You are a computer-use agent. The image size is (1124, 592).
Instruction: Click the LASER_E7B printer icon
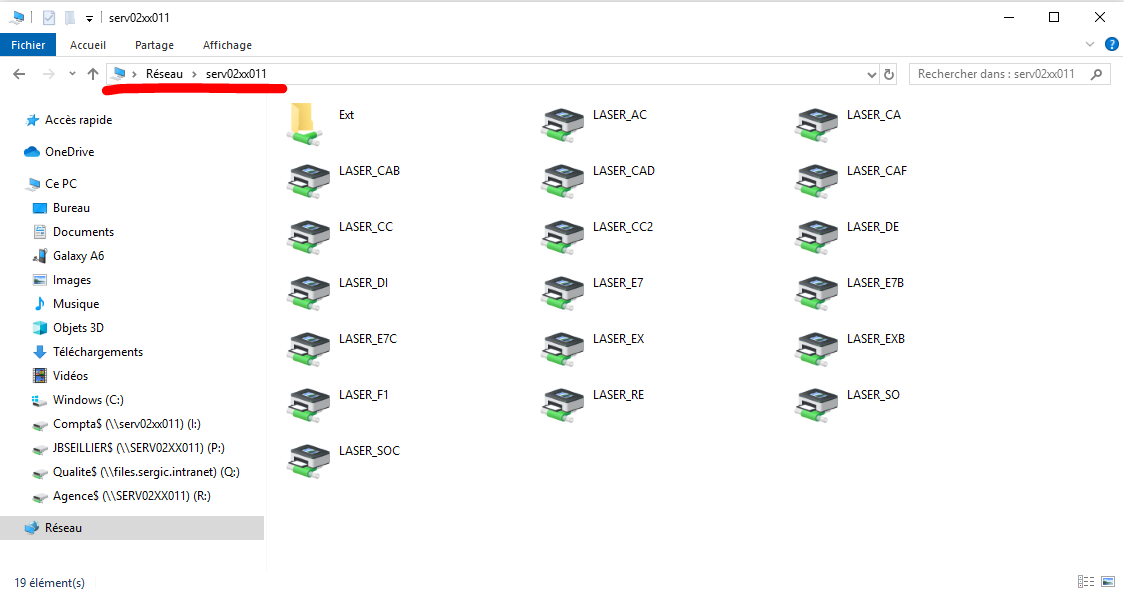click(x=816, y=292)
